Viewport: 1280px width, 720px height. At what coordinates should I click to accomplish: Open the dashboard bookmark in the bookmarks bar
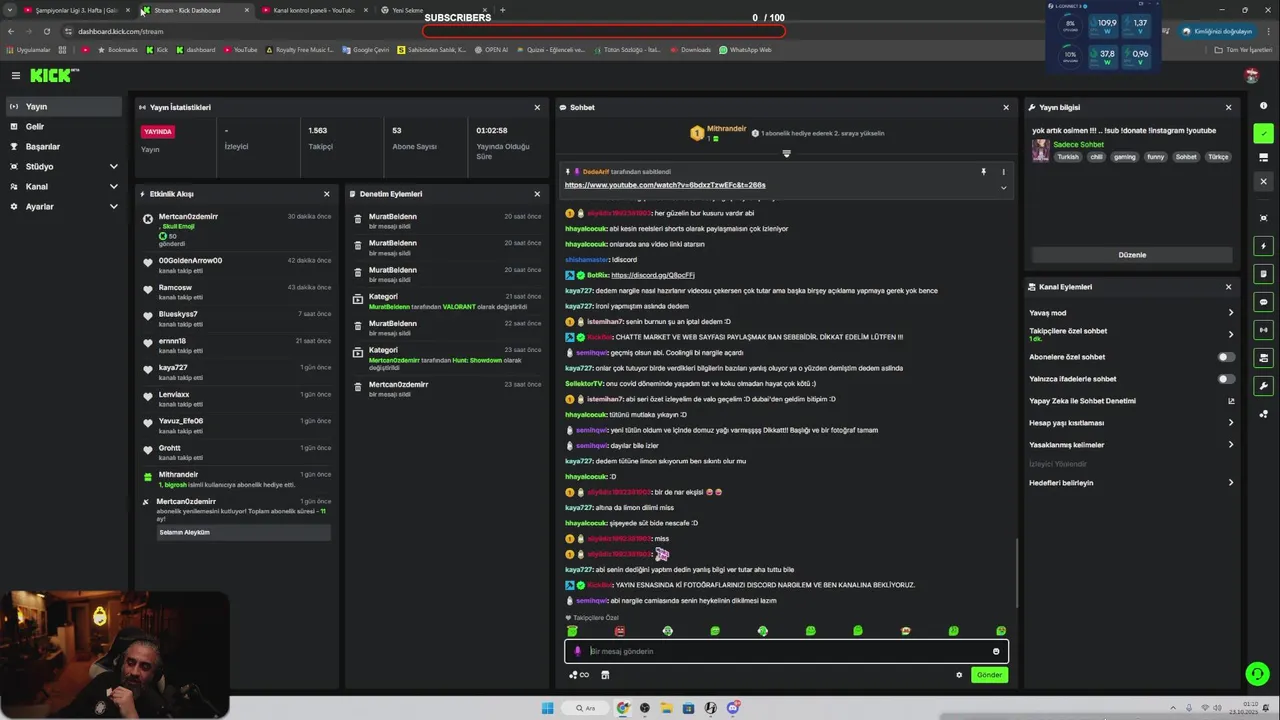(195, 50)
